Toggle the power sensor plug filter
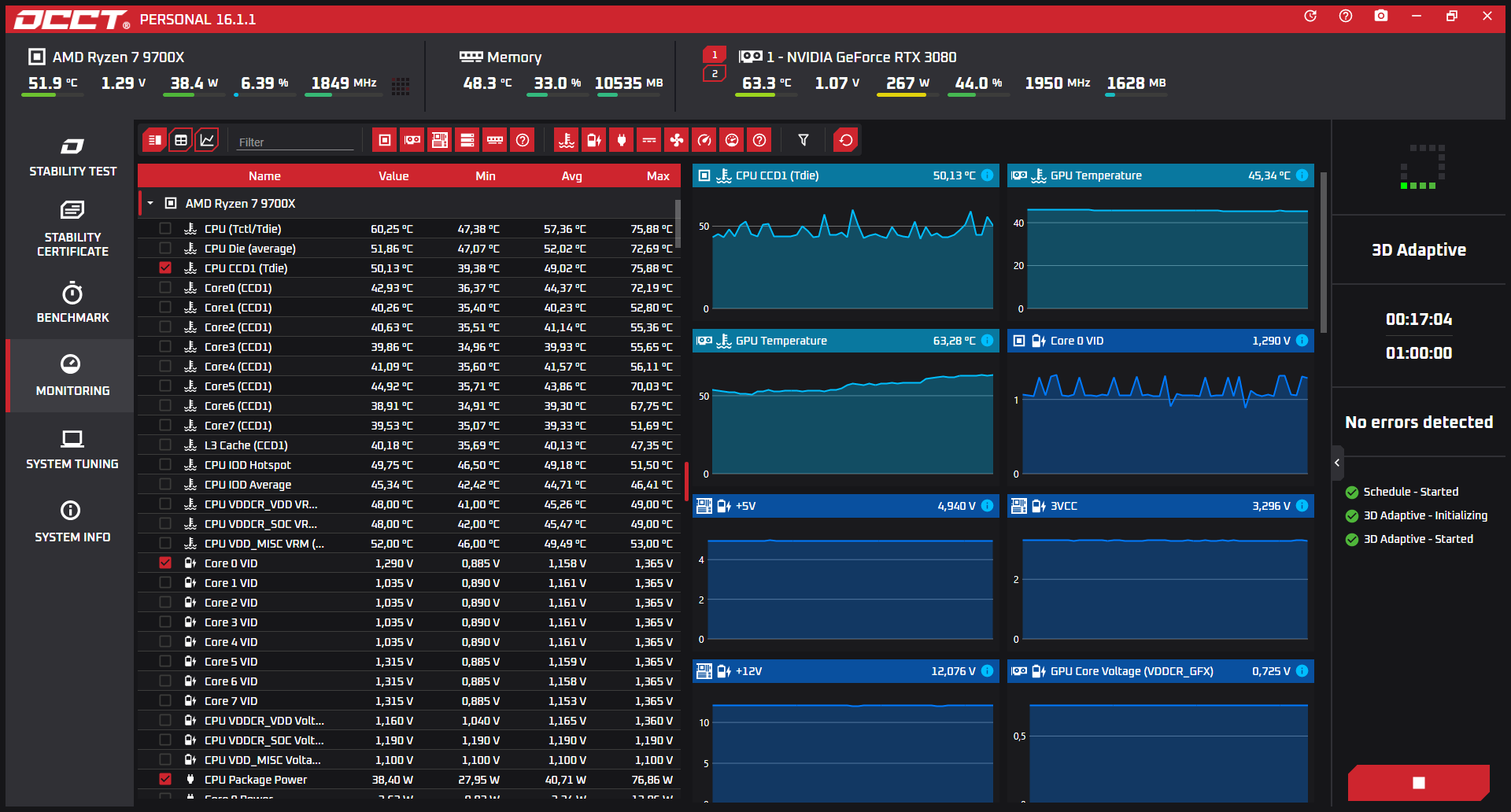1511x812 pixels. [x=621, y=141]
